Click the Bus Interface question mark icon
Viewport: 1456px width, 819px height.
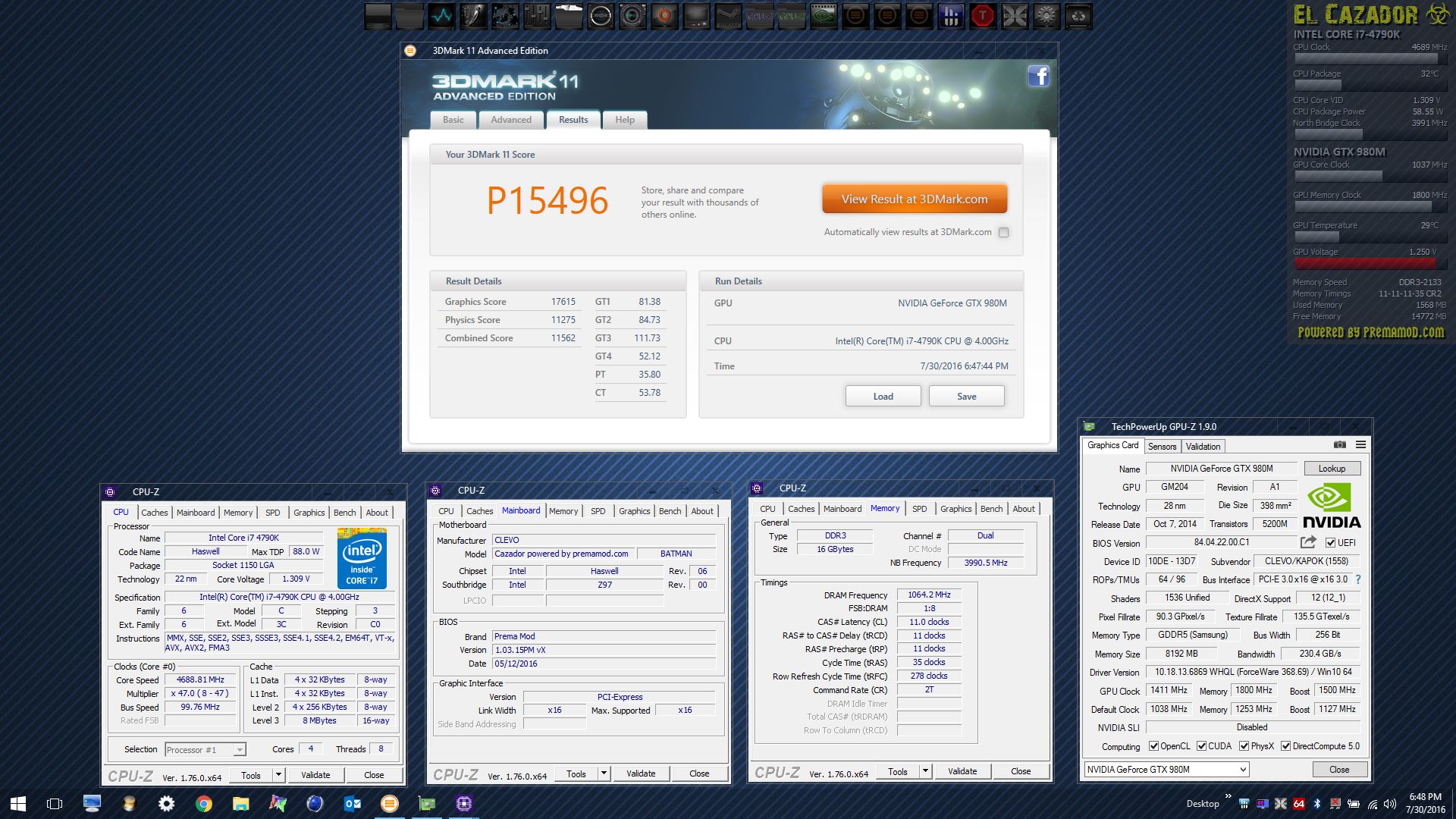1357,579
